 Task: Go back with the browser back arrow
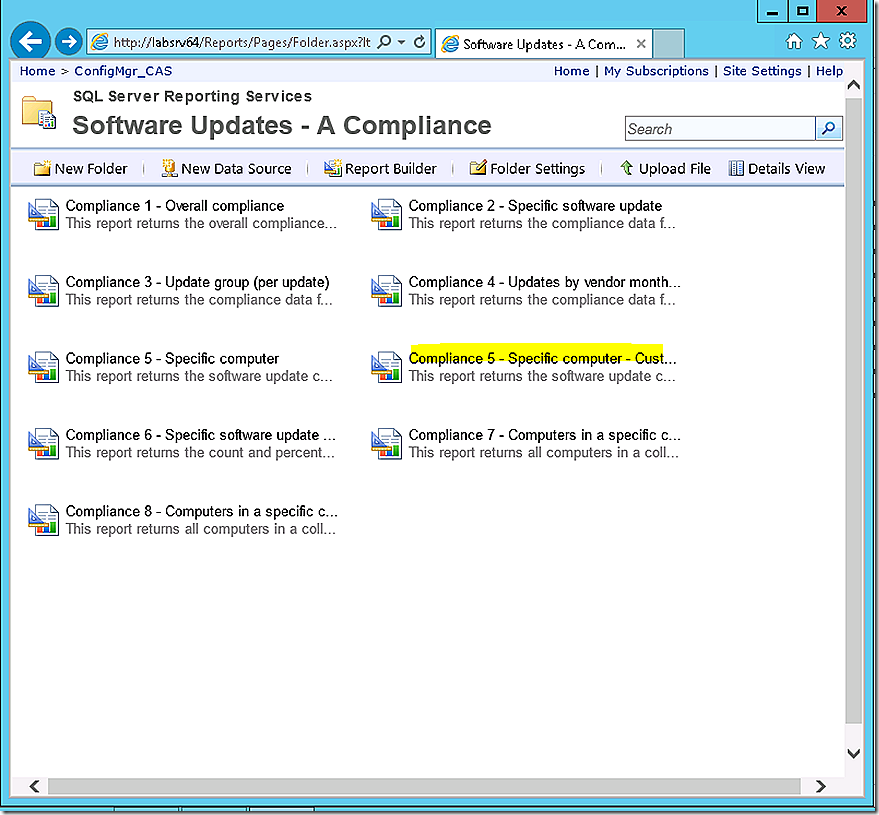point(30,41)
